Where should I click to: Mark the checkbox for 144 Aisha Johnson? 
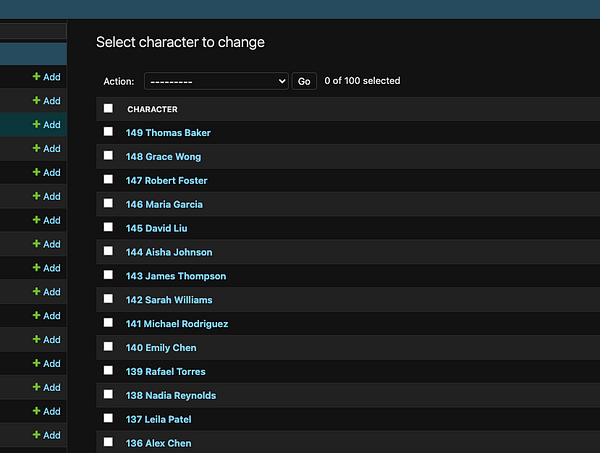[108, 252]
